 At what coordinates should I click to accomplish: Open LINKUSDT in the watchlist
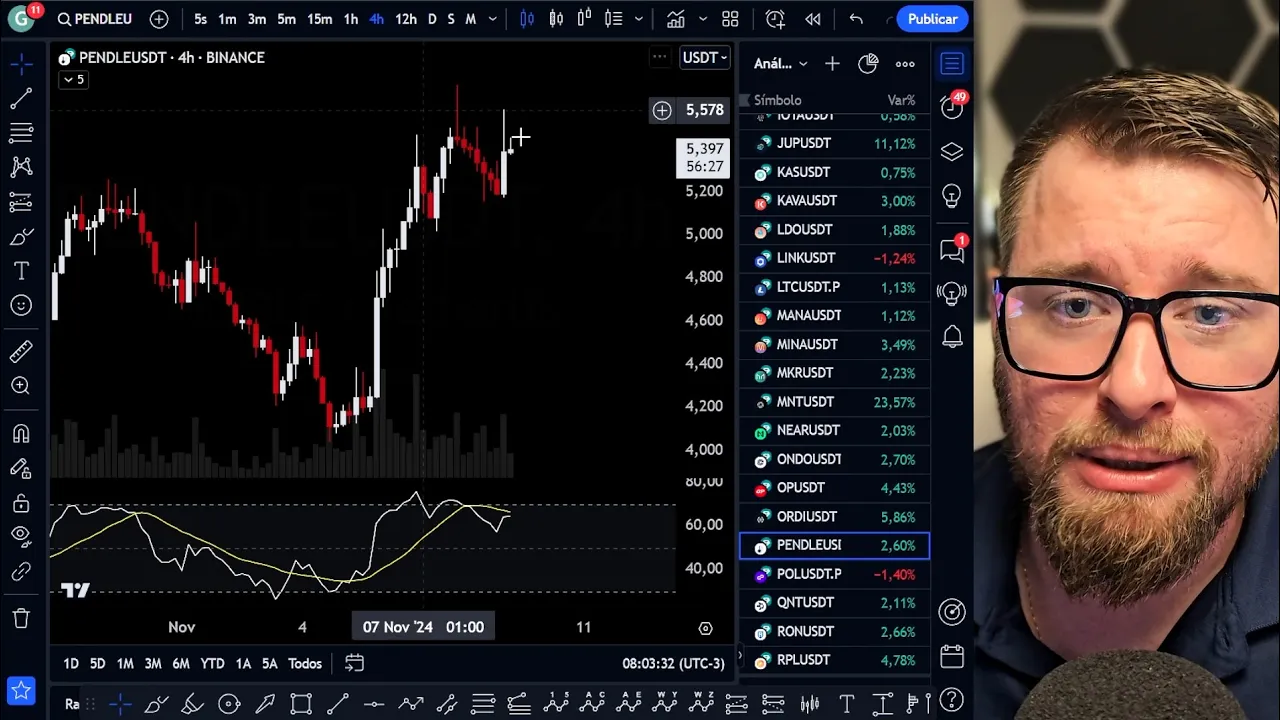pos(835,258)
